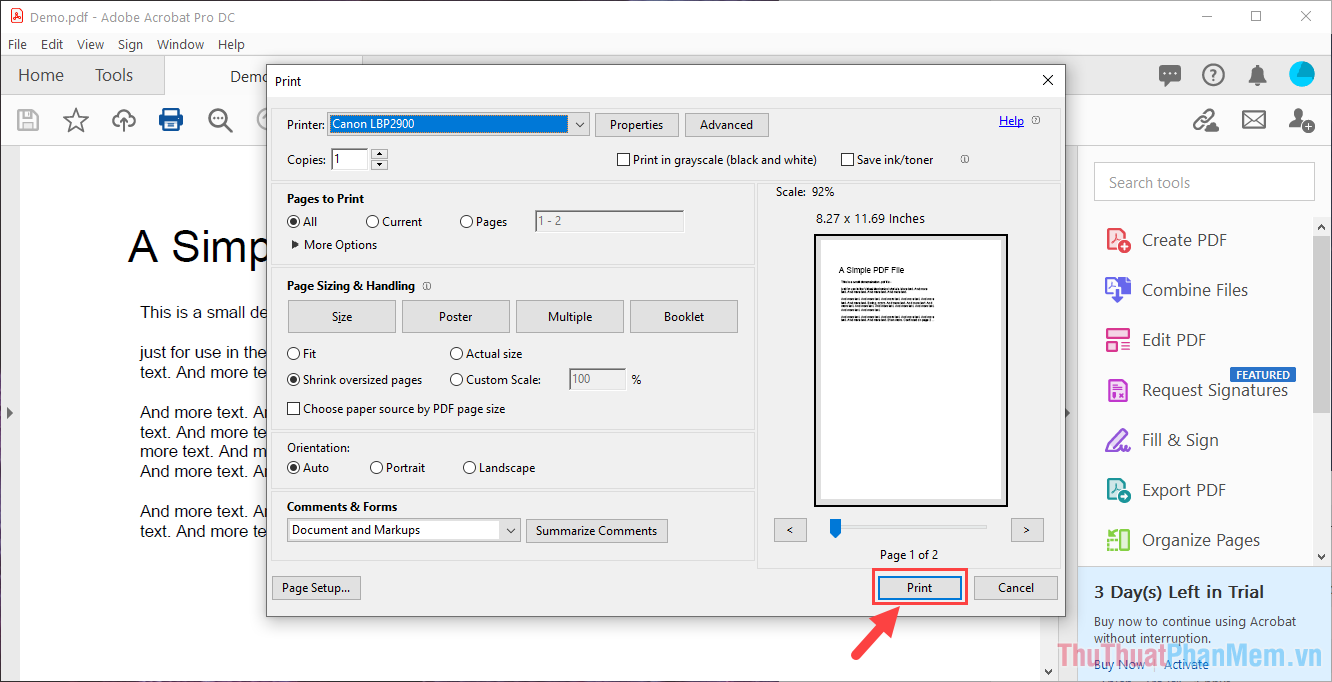This screenshot has height=682, width=1332.
Task: Open the File menu
Action: pos(17,44)
